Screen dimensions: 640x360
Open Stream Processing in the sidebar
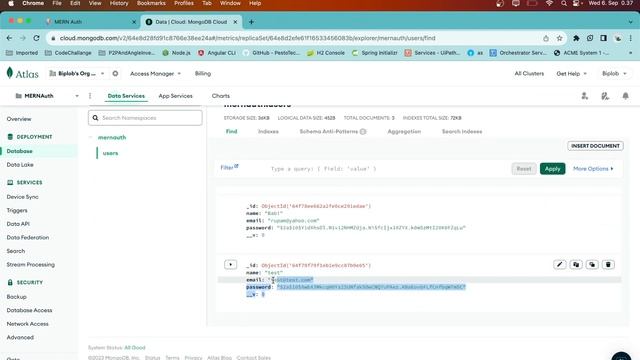[x=31, y=264]
